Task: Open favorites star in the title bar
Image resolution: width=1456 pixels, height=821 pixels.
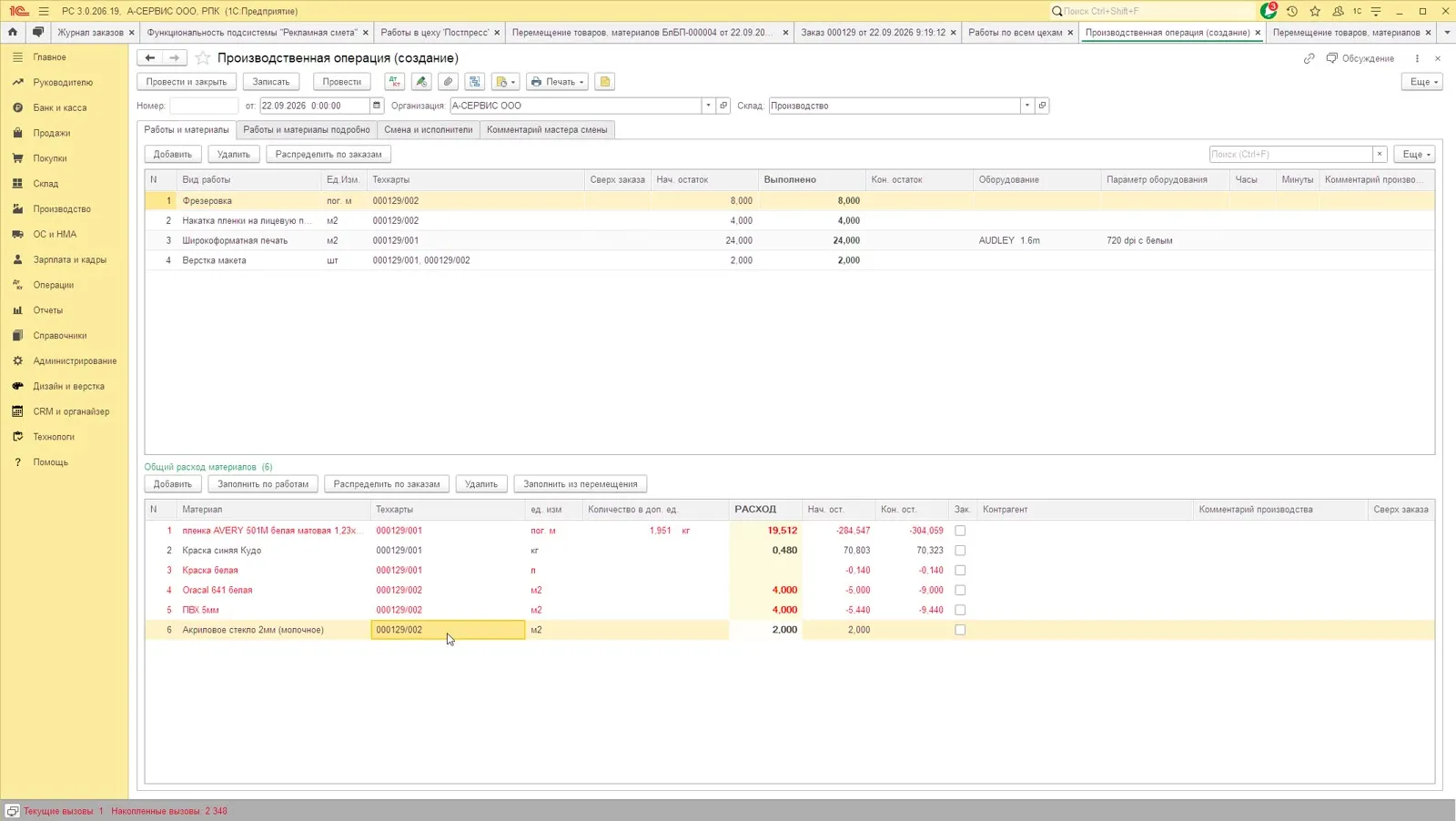Action: click(x=1315, y=11)
